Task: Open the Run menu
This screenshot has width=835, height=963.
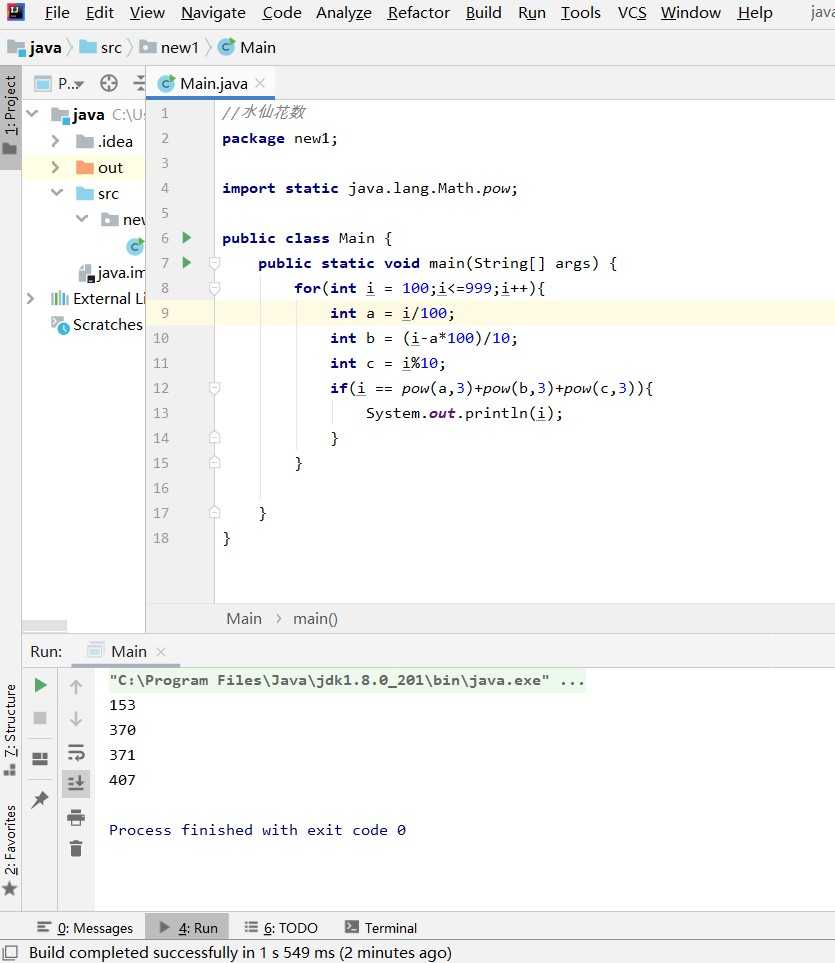Action: tap(532, 12)
